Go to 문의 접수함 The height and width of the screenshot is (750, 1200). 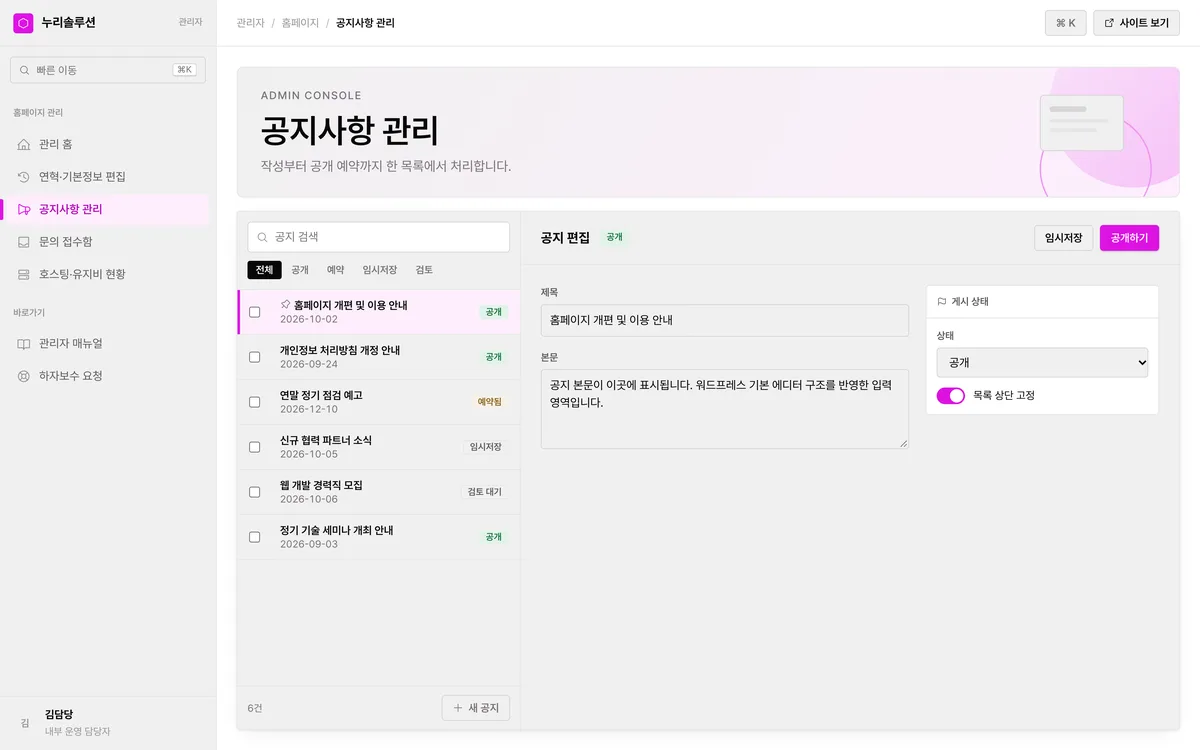[108, 242]
